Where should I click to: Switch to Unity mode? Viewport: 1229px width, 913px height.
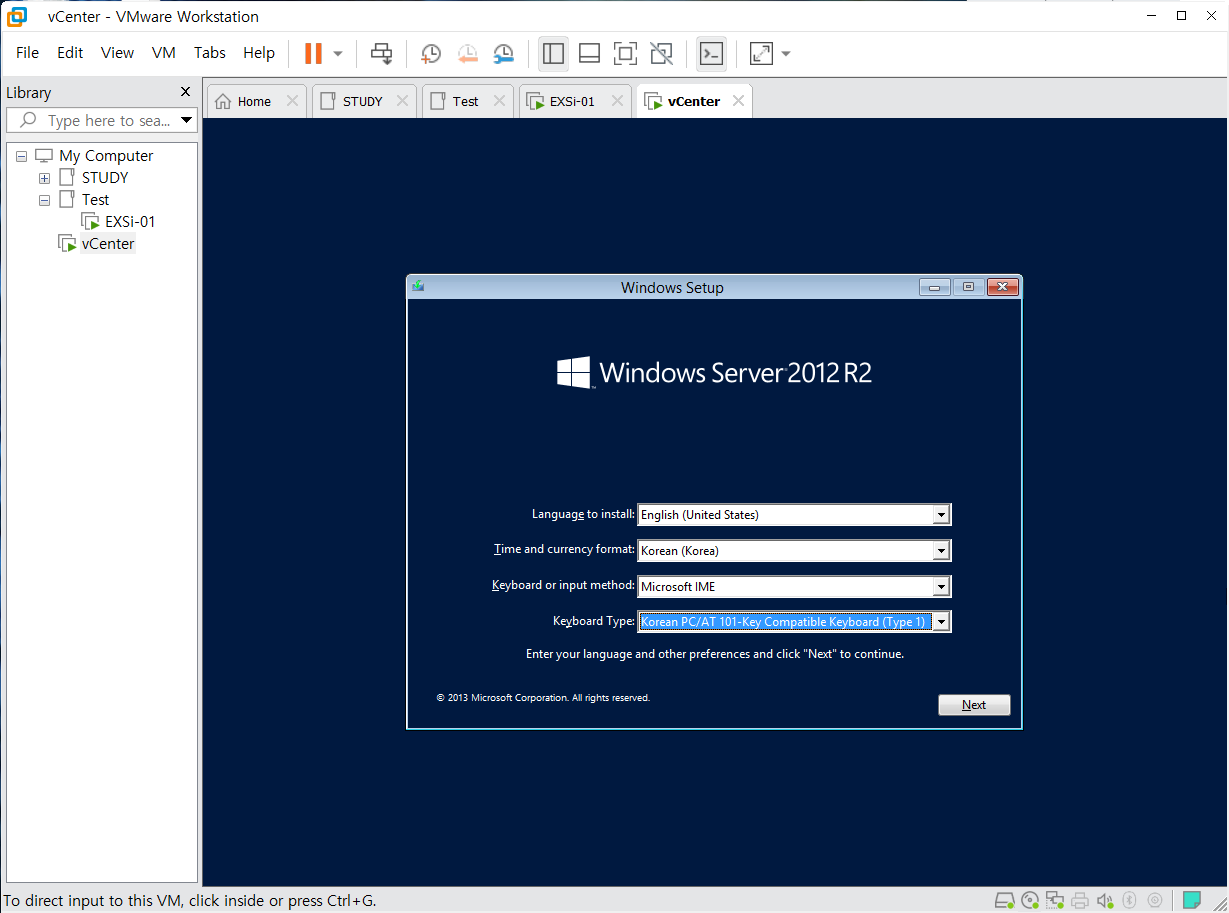[x=661, y=53]
